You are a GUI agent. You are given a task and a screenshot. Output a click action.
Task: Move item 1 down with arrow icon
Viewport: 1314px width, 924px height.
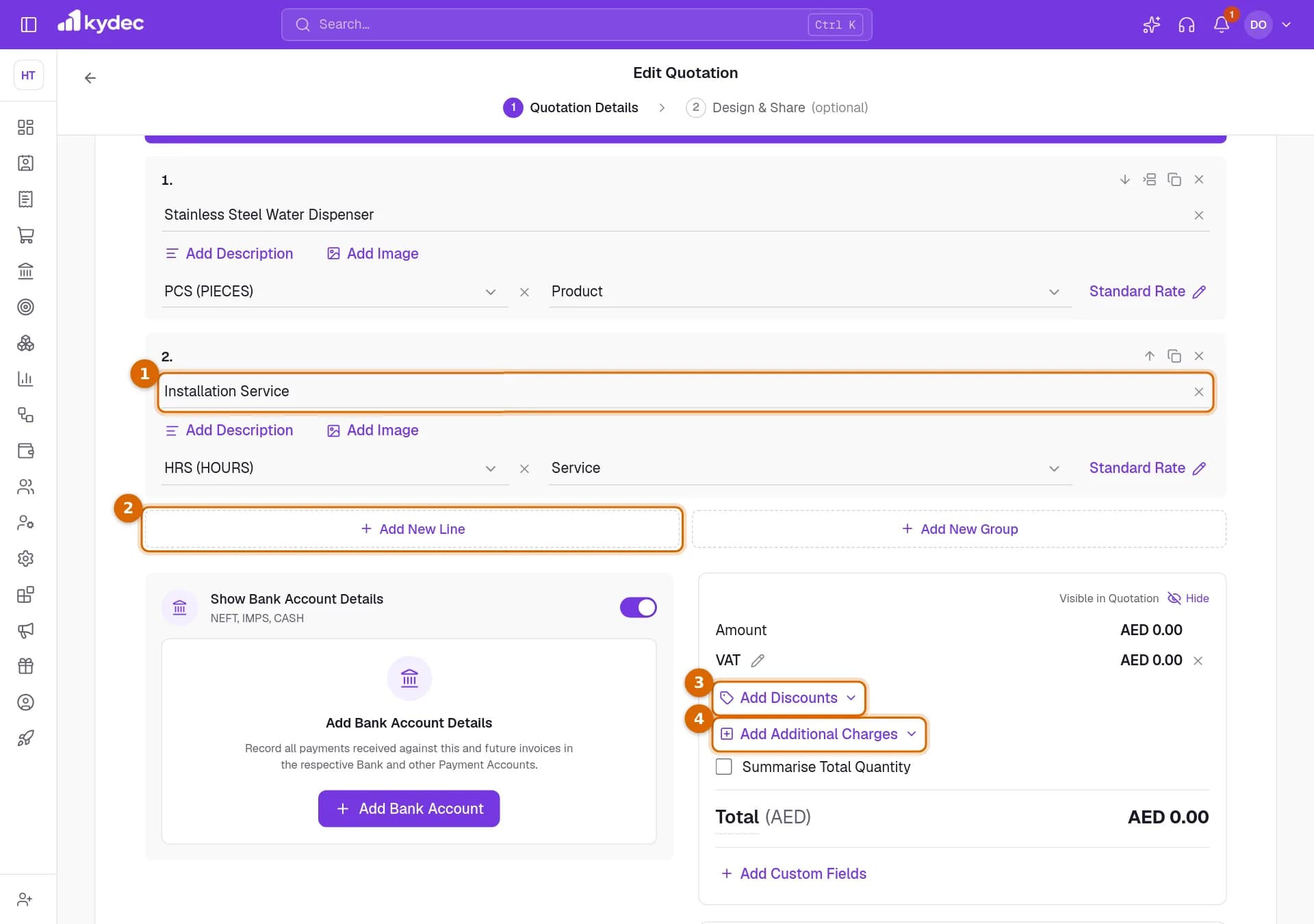coord(1124,179)
